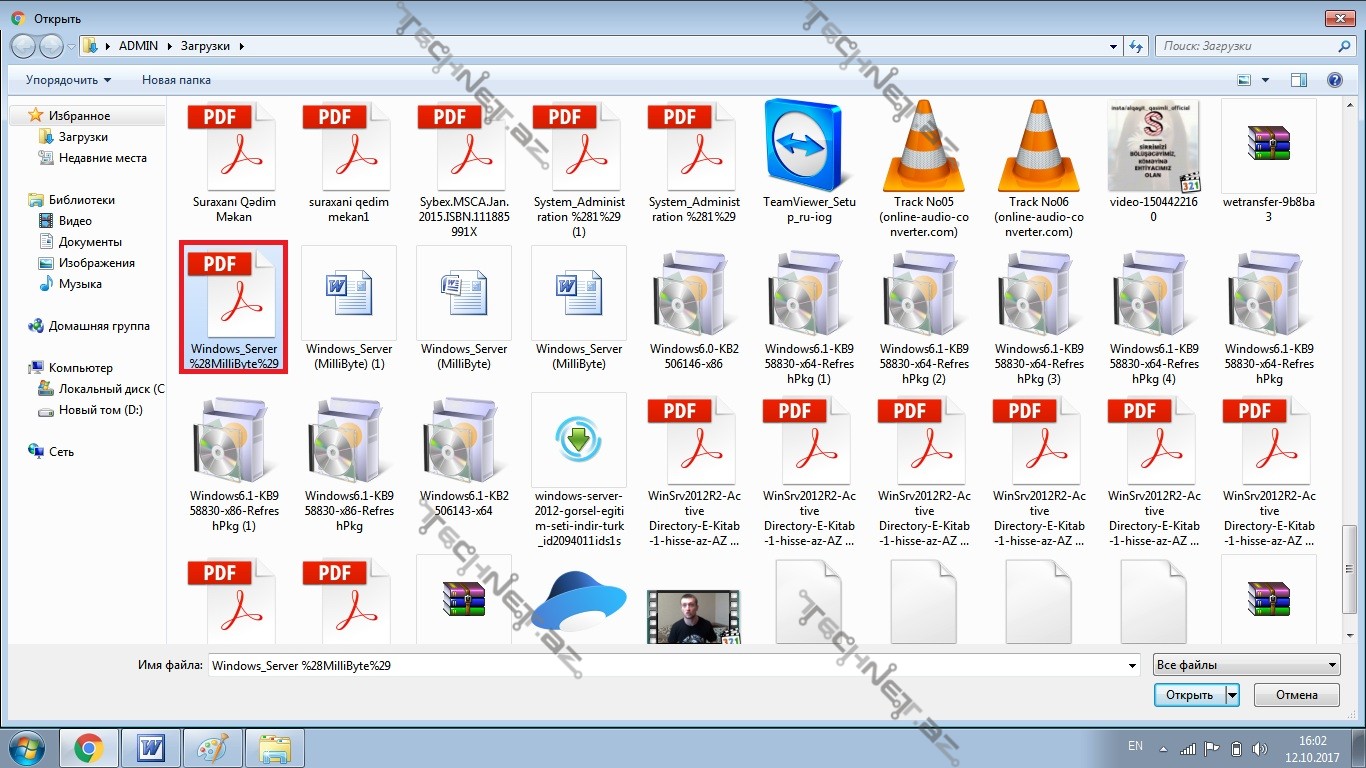Select the video-1504422160 thumbnail

(x=1154, y=145)
